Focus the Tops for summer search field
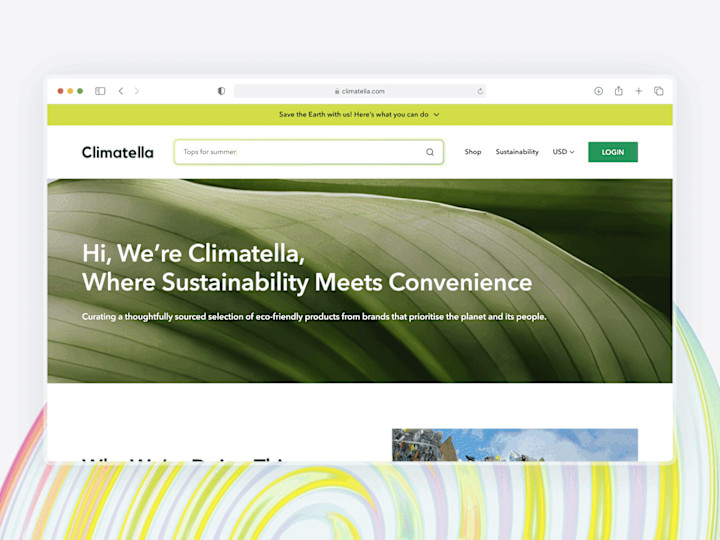This screenshot has height=540, width=720. pos(309,152)
